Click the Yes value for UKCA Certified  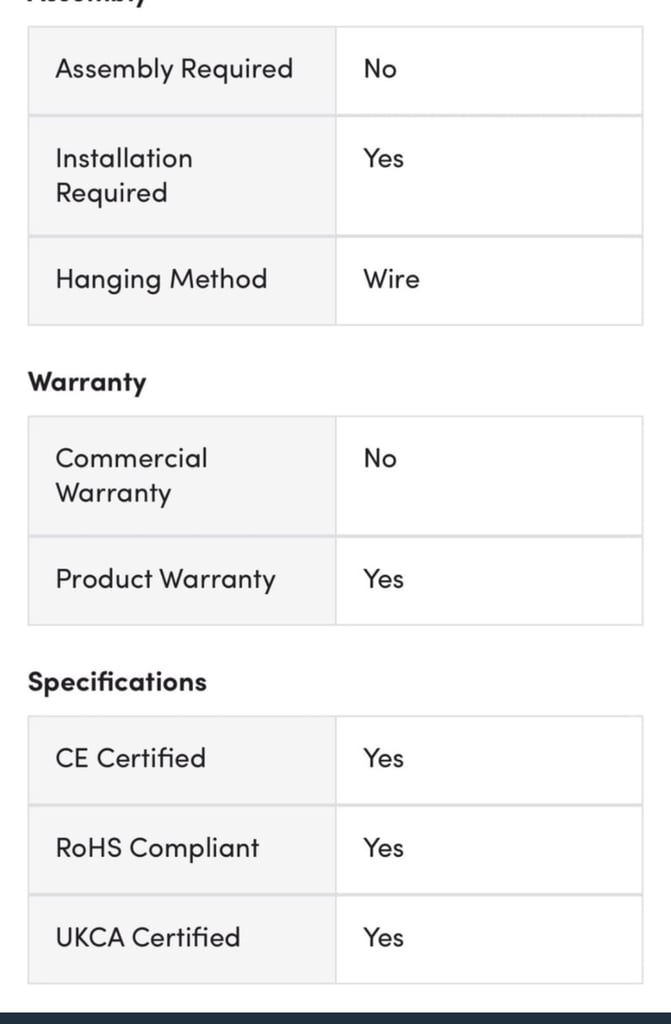(x=384, y=937)
